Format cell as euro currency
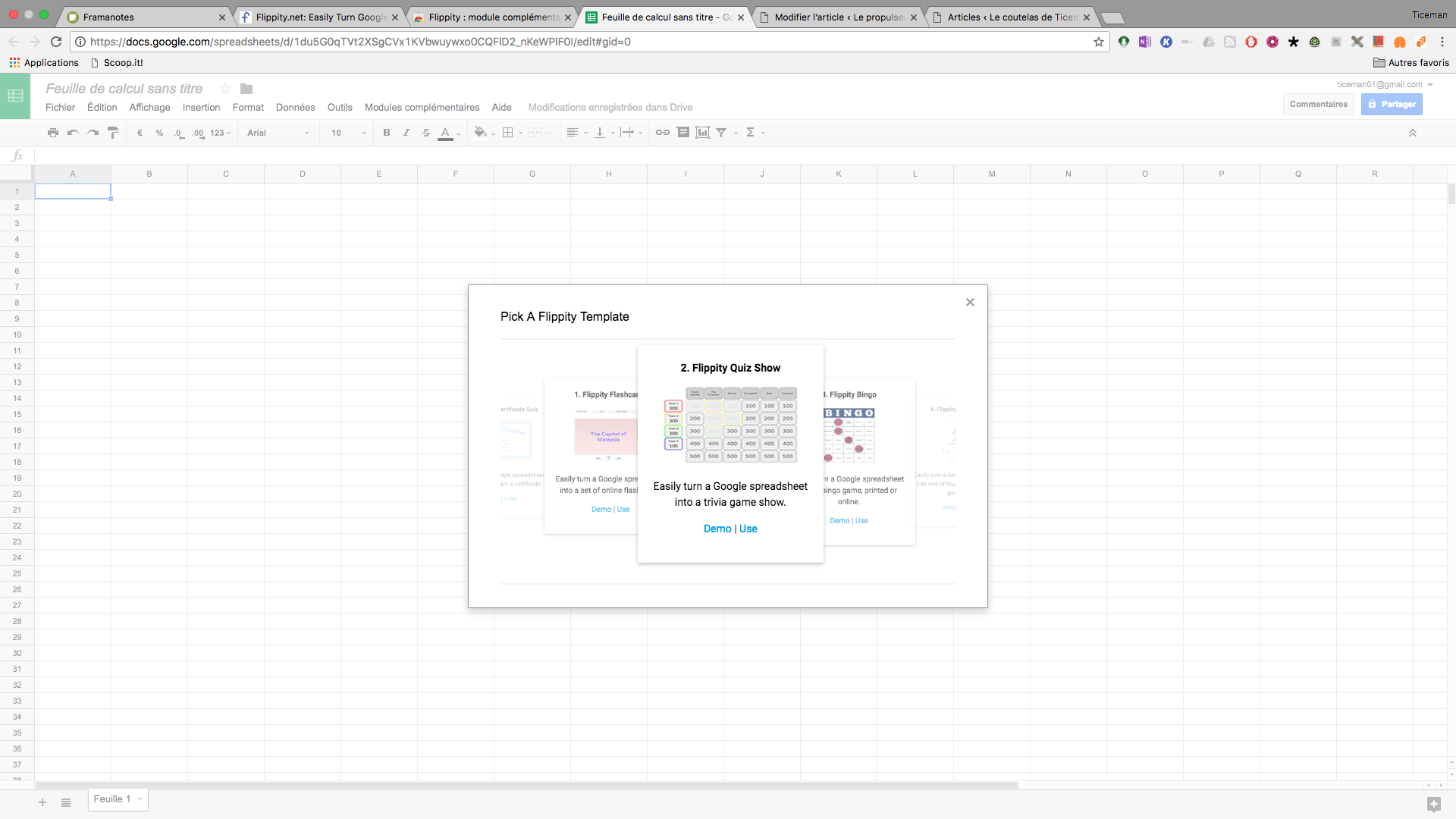This screenshot has height=819, width=1456. [140, 133]
